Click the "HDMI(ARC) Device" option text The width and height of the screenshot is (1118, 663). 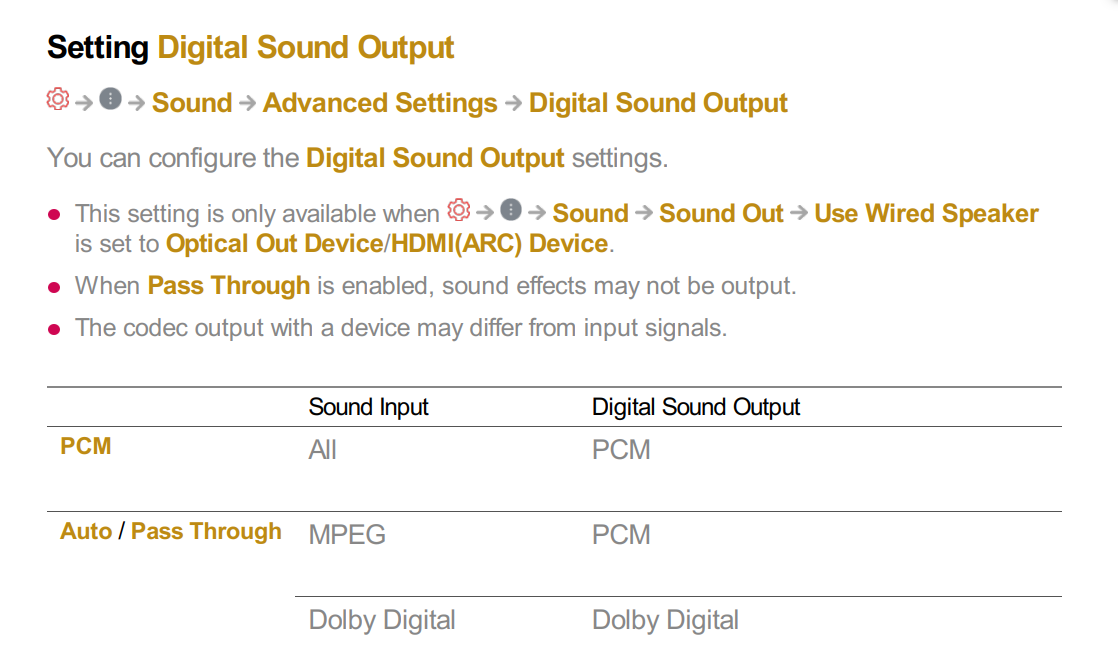500,243
